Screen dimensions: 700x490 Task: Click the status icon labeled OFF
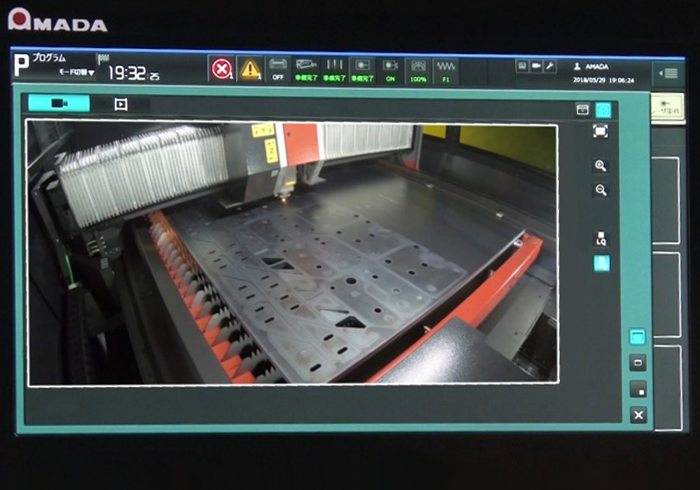click(x=278, y=70)
